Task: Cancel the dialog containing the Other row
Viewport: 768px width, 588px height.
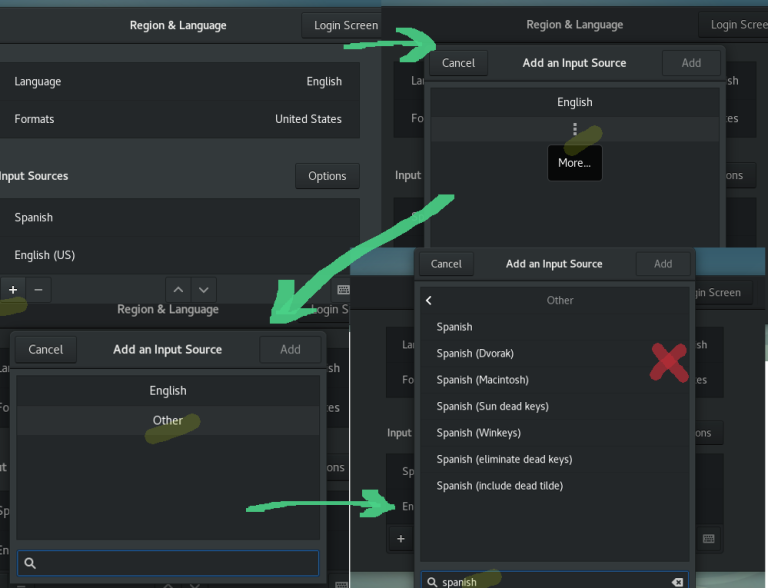Action: [x=46, y=349]
